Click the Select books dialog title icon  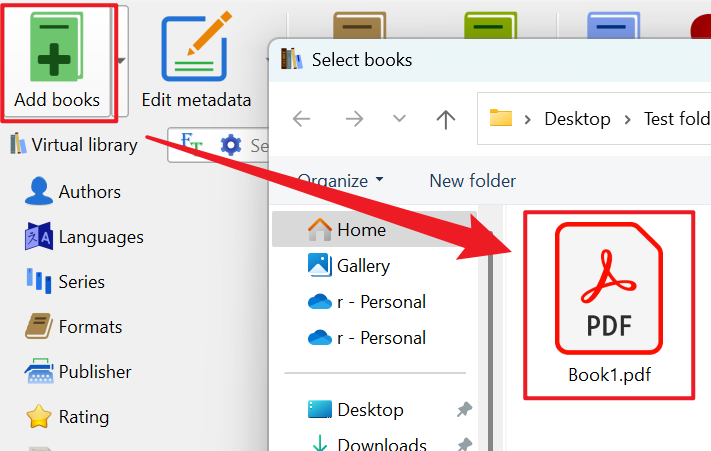pos(291,59)
